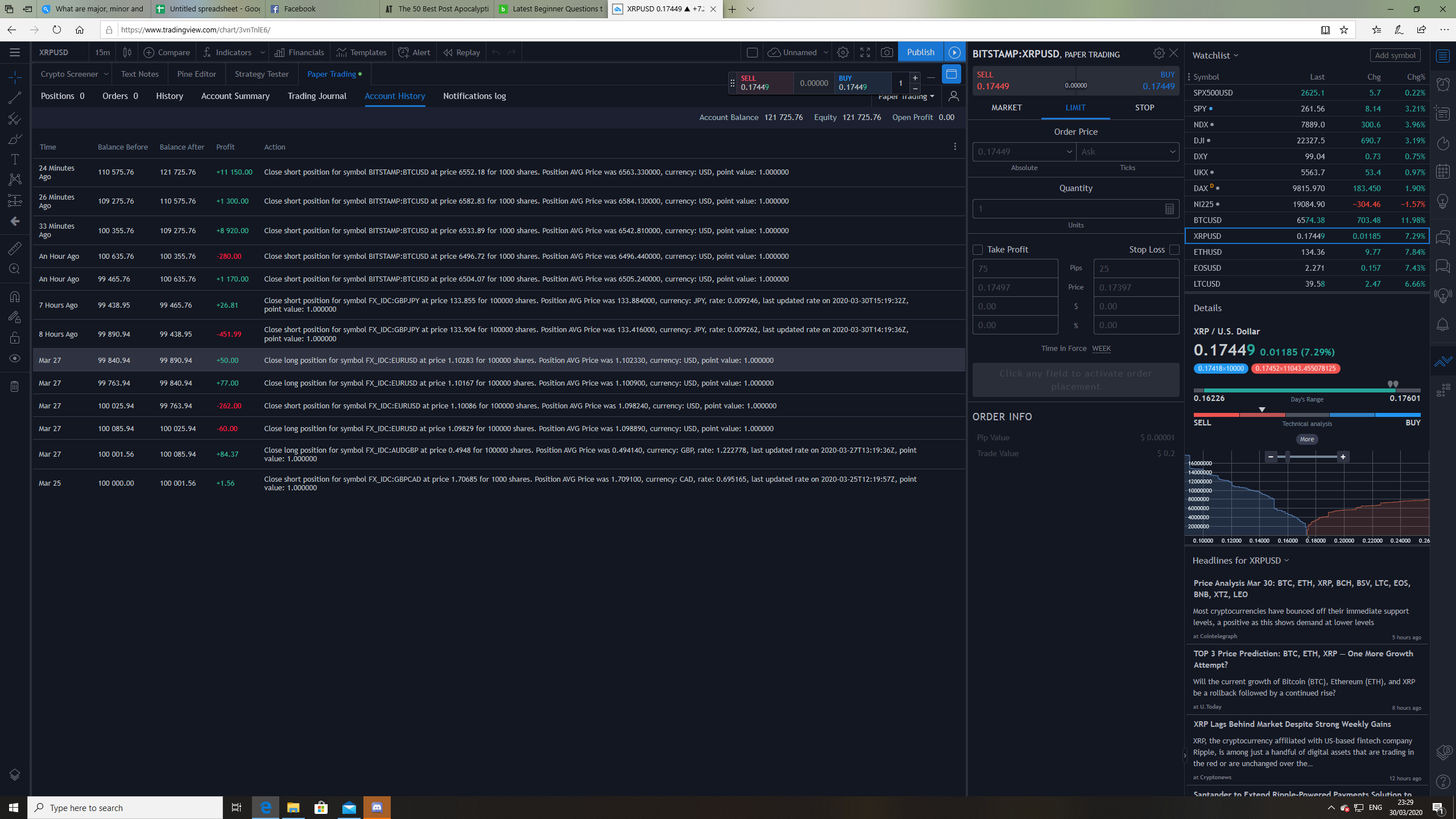Select the crosshair cursor tool

point(15,76)
